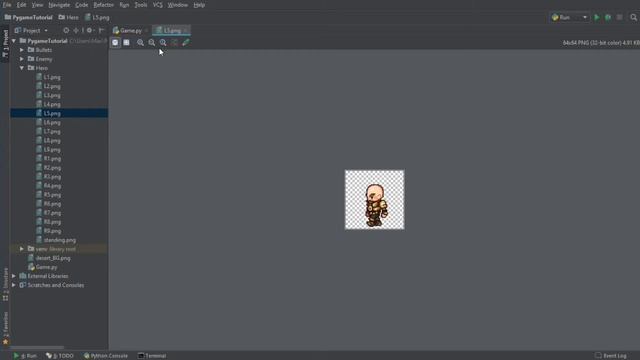The image size is (640, 360).
Task: Expand the Enemy folder
Action: pos(22,59)
